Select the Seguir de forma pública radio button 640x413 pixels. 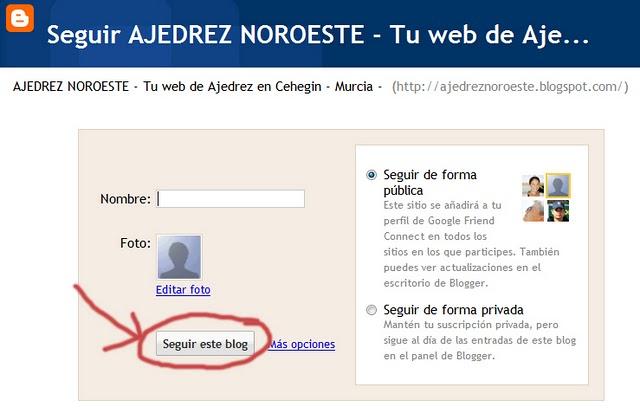371,175
